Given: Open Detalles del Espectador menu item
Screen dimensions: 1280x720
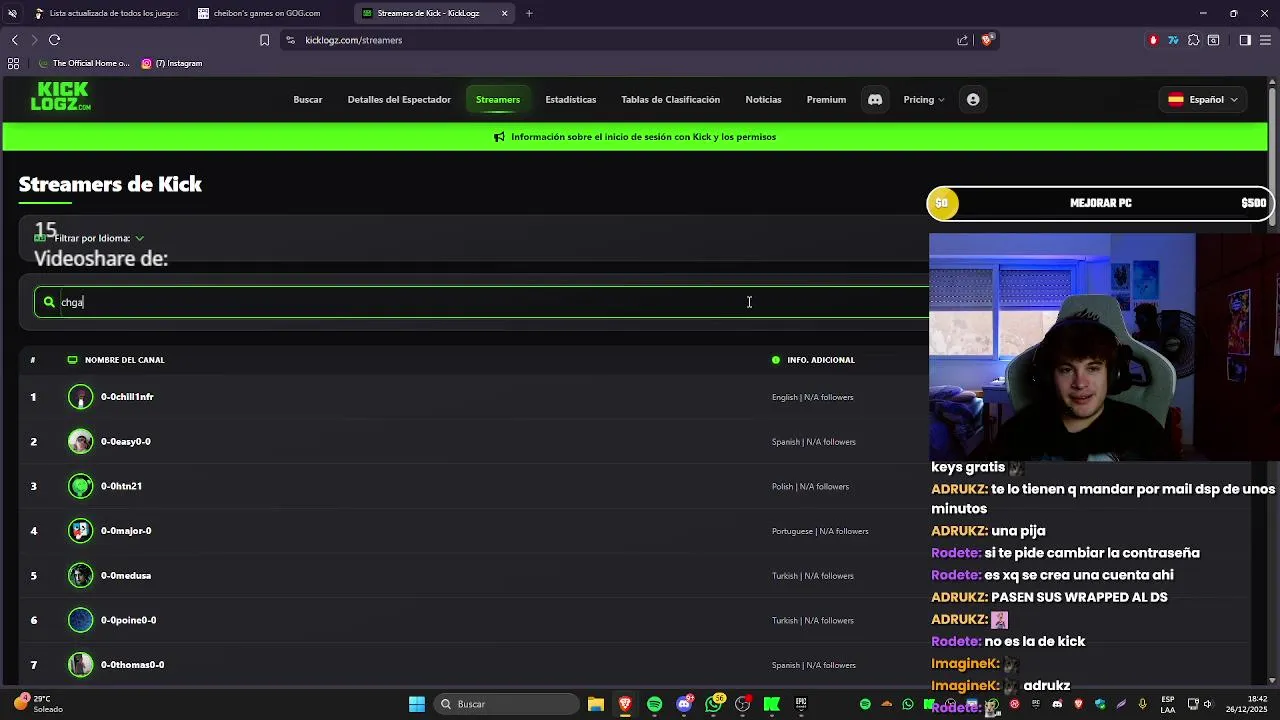Looking at the screenshot, I should [x=399, y=100].
